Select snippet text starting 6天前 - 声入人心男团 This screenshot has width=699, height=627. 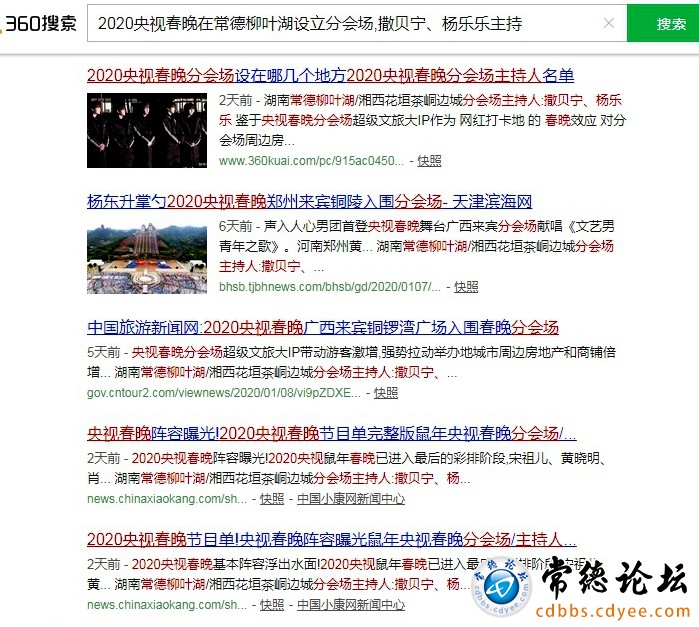point(417,246)
